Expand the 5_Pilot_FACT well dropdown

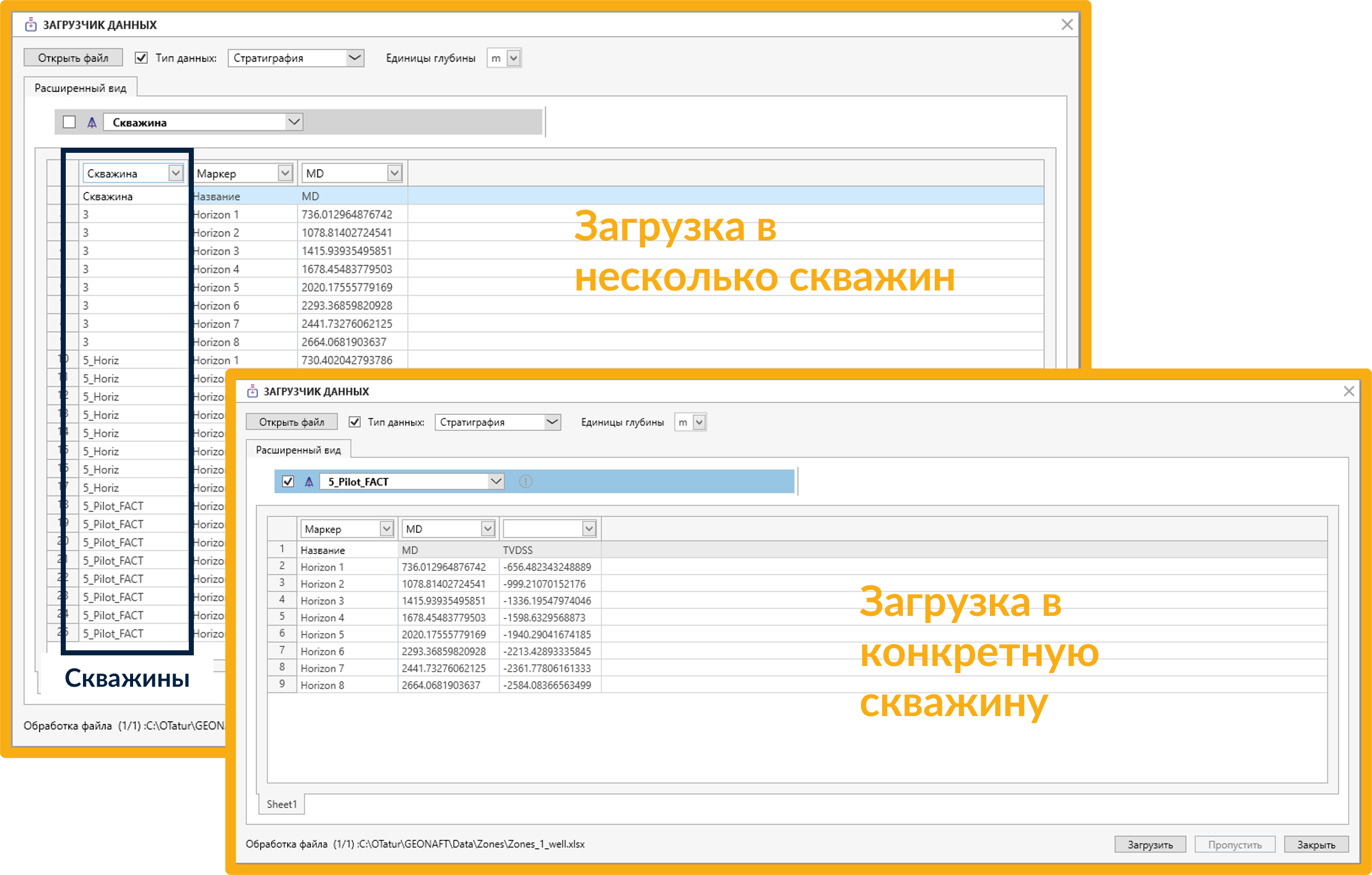[496, 482]
